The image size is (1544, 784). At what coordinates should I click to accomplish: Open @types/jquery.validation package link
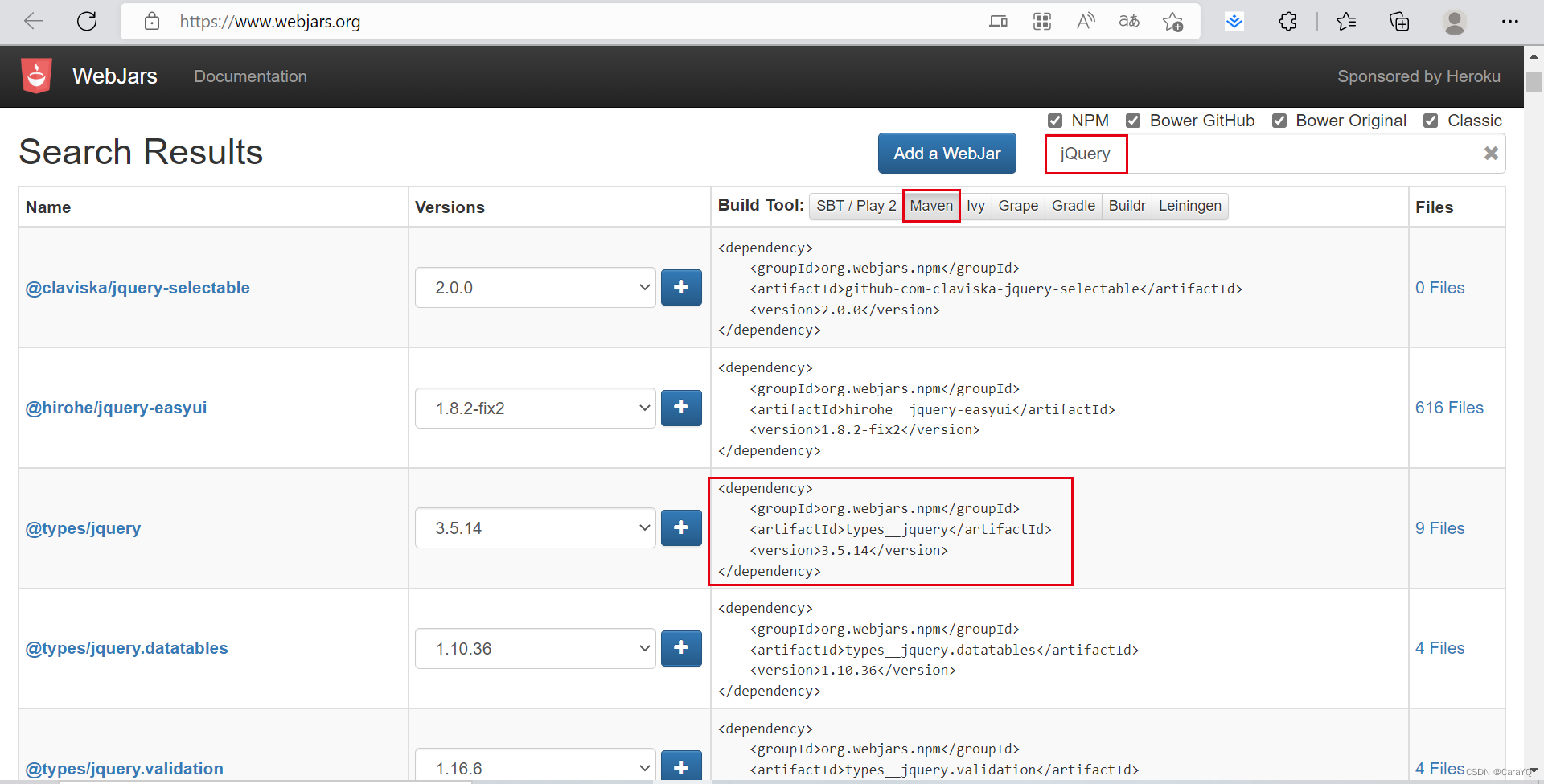[124, 769]
